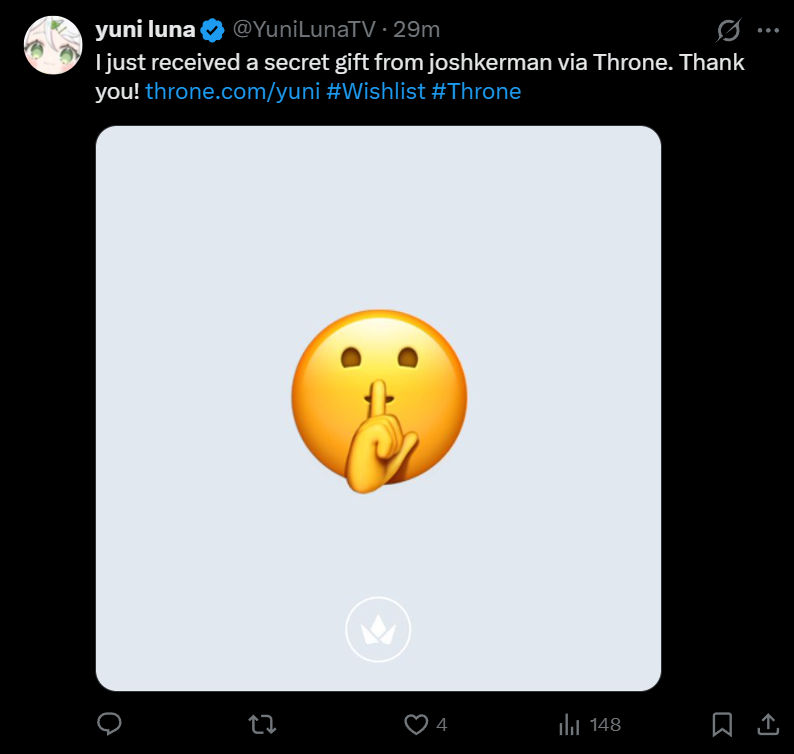The image size is (794, 754).
Task: Click the 148 views count
Action: pos(606,724)
